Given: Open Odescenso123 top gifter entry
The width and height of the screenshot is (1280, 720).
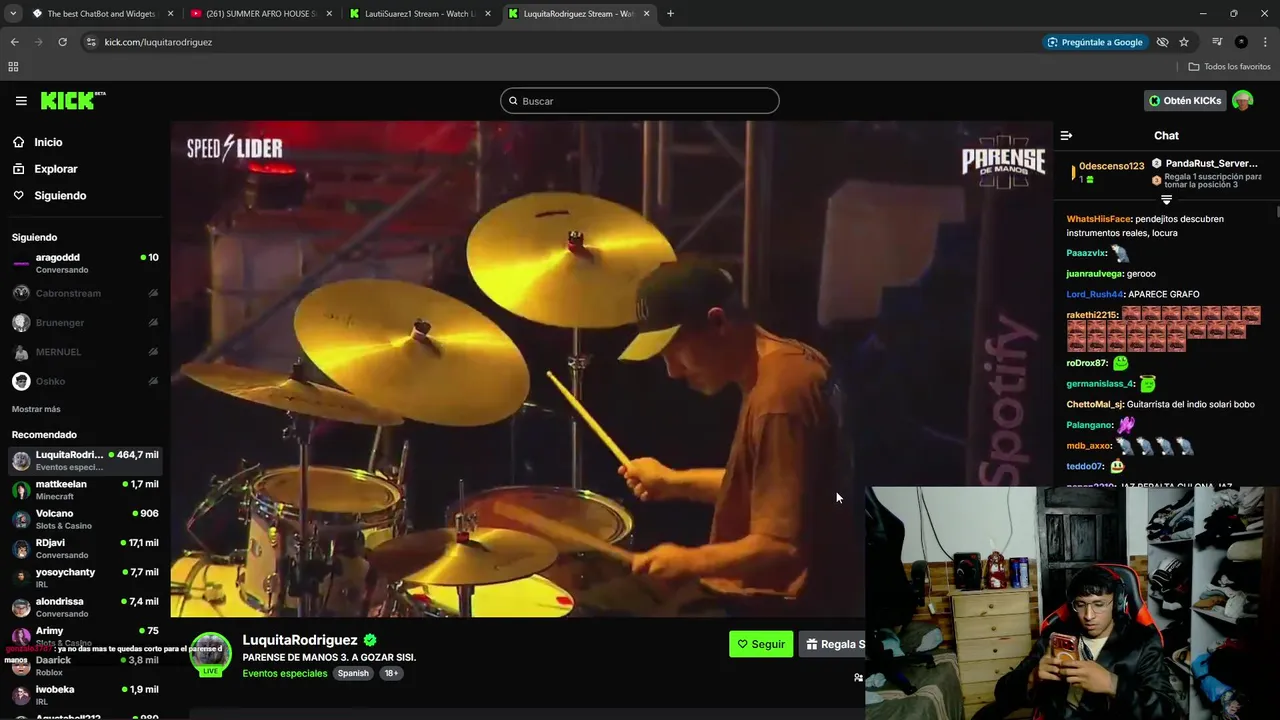Looking at the screenshot, I should [x=1108, y=172].
